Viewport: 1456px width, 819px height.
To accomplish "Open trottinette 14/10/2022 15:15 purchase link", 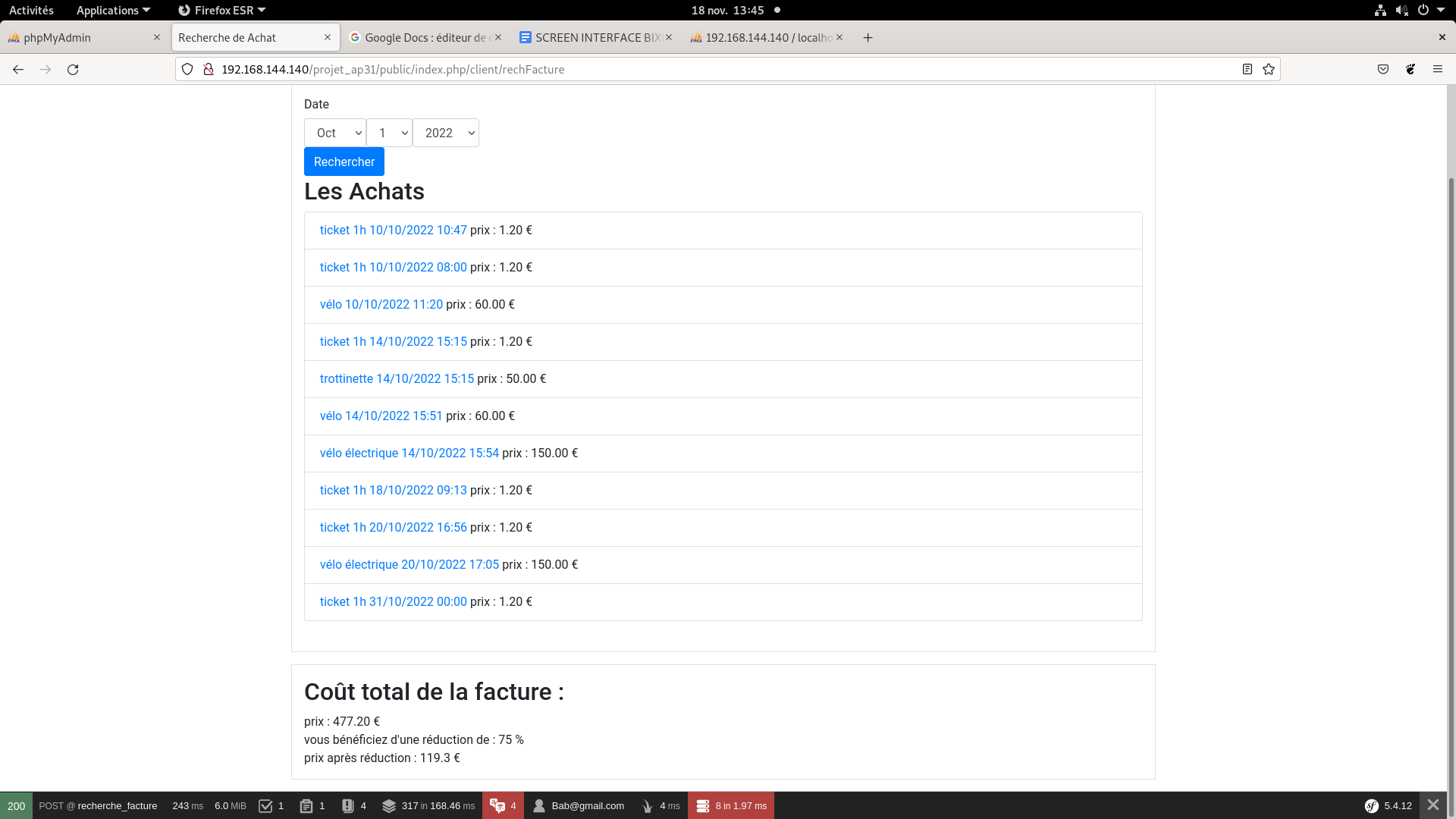I will pyautogui.click(x=397, y=378).
